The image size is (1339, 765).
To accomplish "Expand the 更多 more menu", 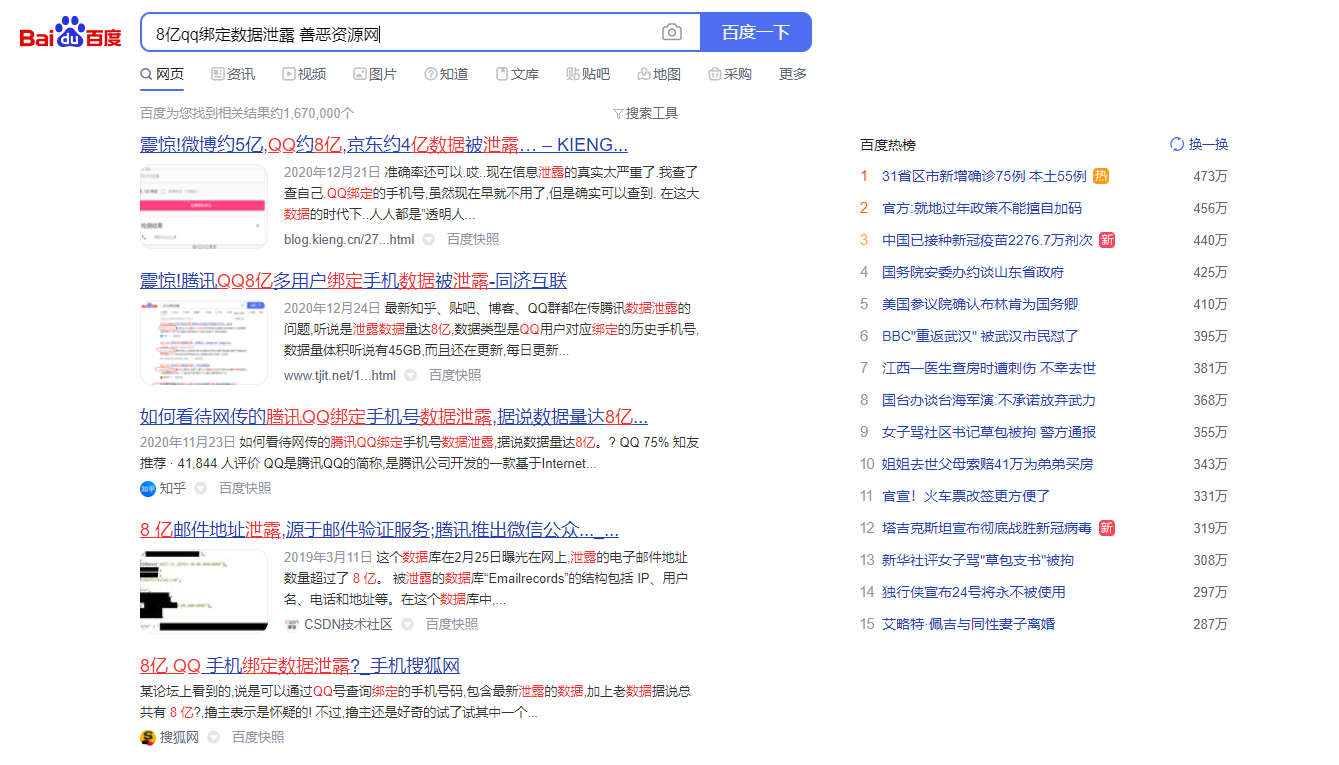I will (x=791, y=73).
